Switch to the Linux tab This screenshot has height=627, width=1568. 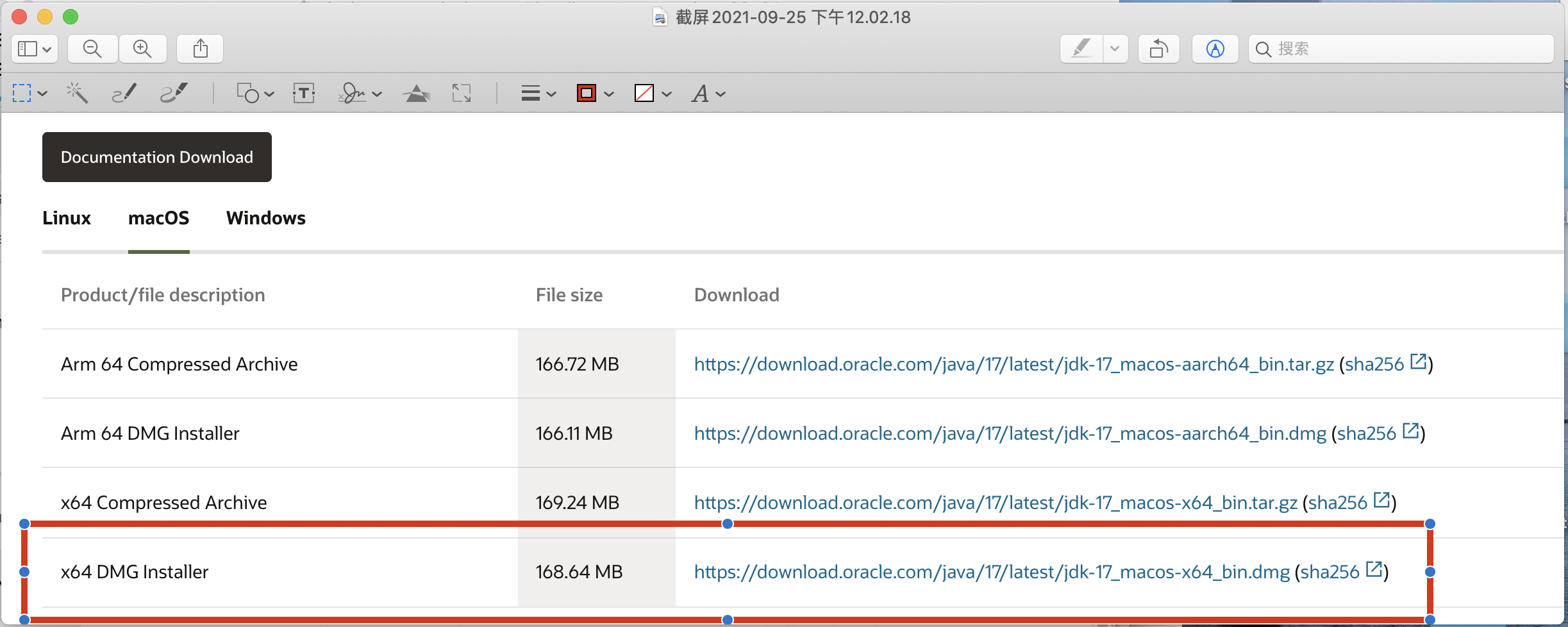[66, 218]
